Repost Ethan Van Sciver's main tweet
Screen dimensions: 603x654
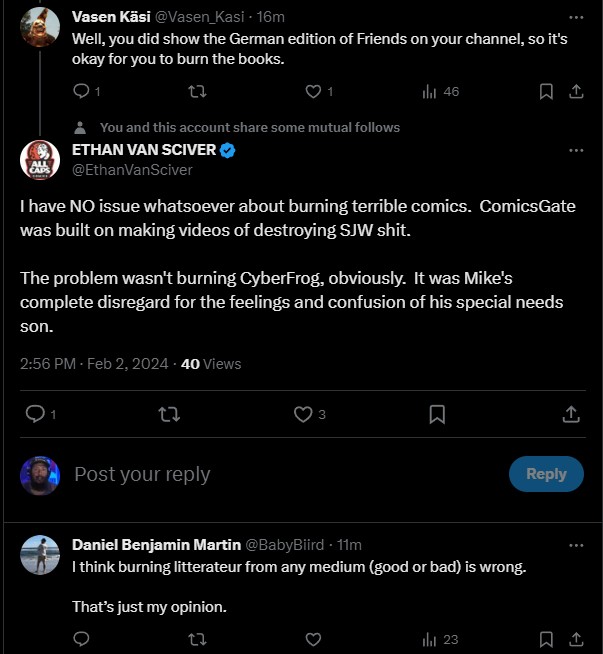pos(169,414)
